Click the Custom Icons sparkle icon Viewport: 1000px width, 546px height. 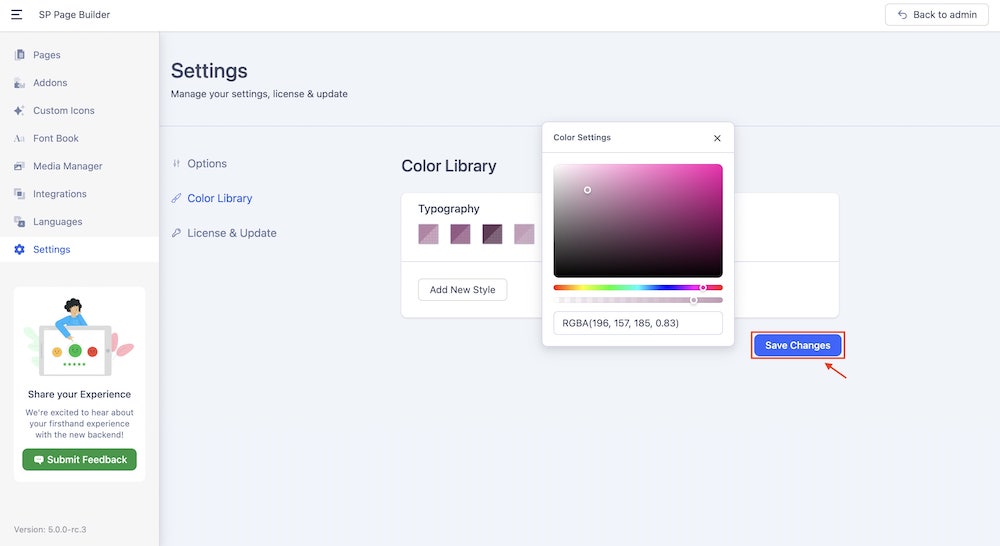(x=19, y=111)
